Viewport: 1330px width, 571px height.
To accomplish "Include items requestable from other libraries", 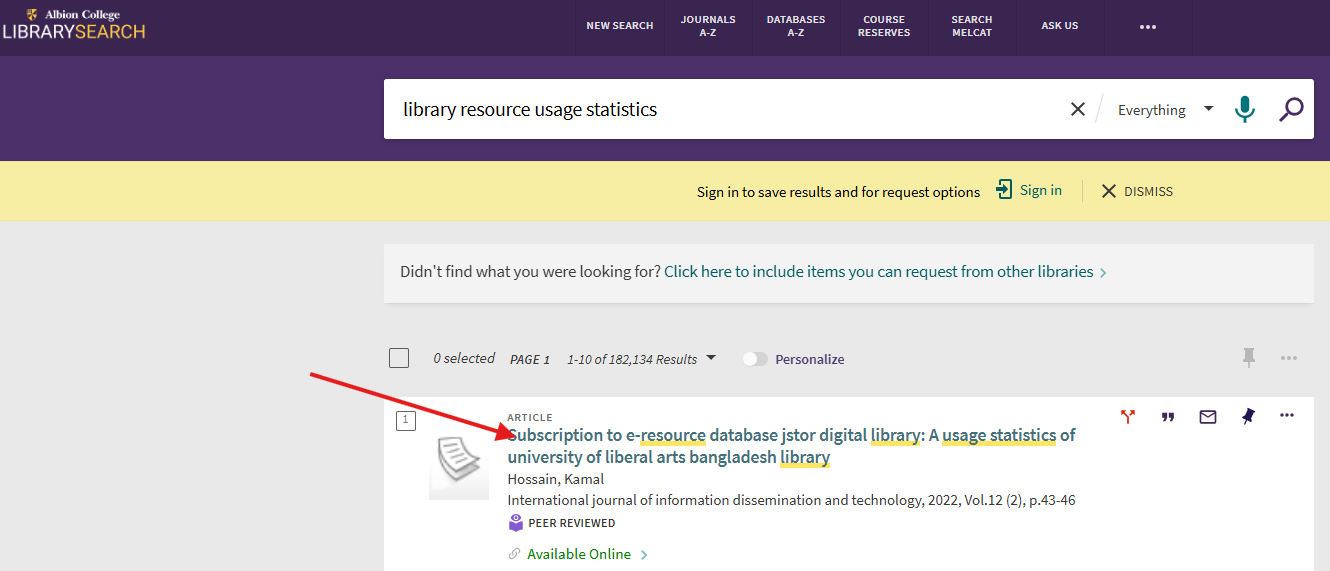I will [885, 272].
